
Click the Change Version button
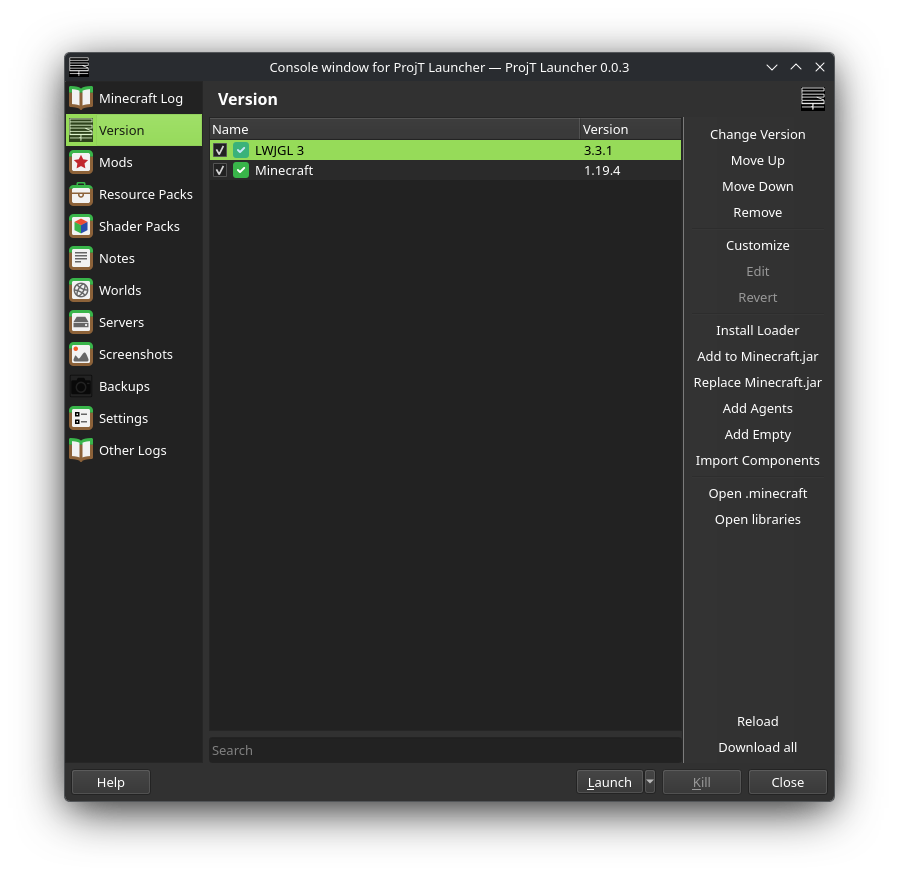[x=757, y=134]
